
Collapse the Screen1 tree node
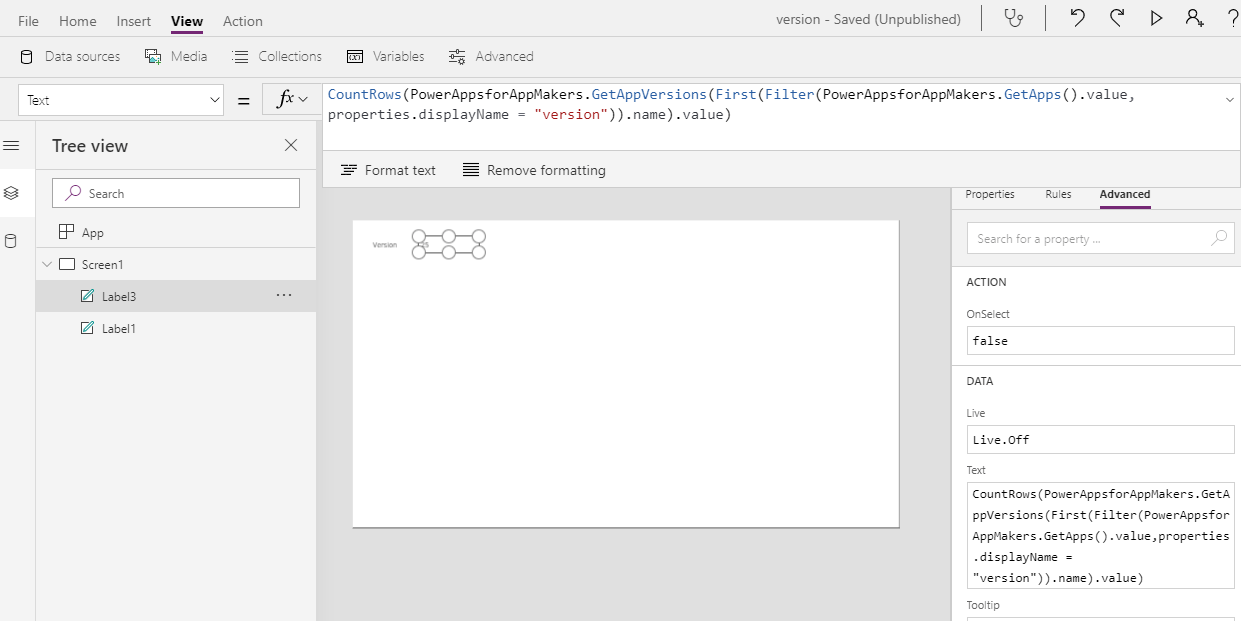point(46,264)
